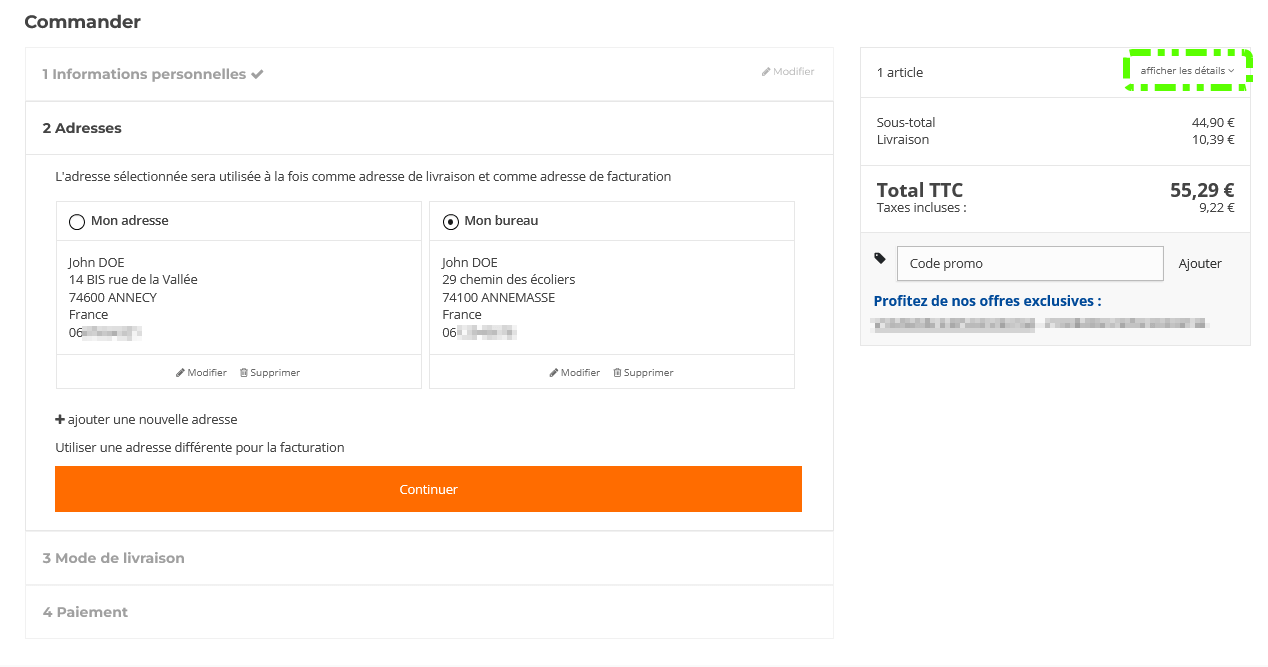Image resolution: width=1268 pixels, height=667 pixels.
Task: Click the 2 Adresses step header
Action: 82,128
